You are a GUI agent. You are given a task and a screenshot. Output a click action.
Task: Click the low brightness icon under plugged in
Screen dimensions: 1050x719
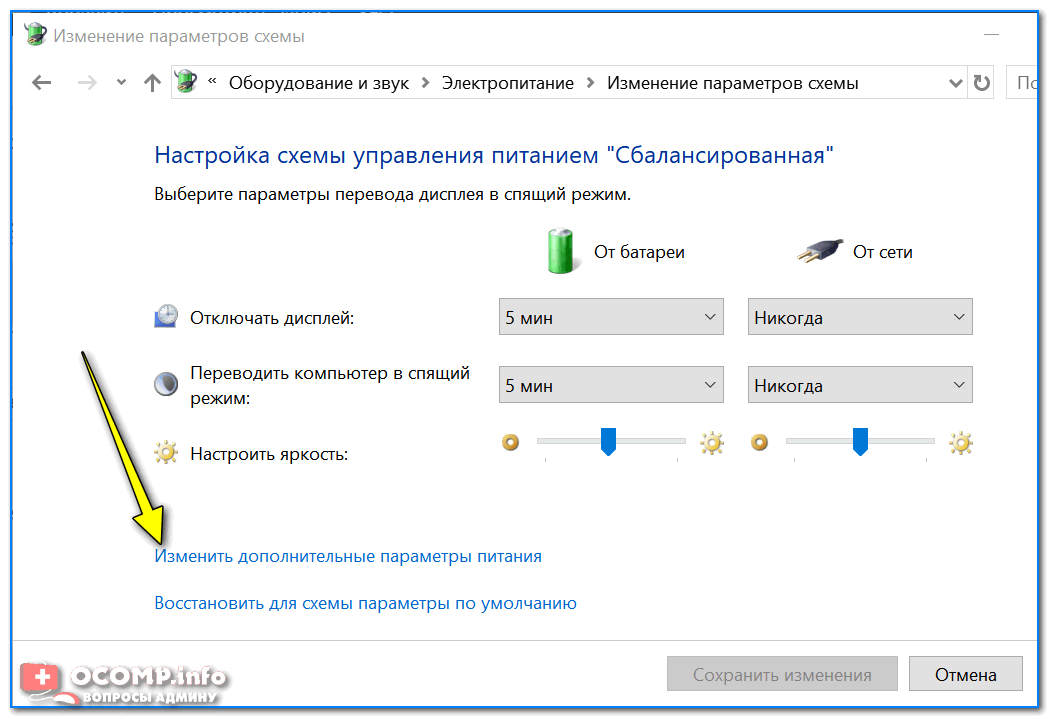coord(760,442)
